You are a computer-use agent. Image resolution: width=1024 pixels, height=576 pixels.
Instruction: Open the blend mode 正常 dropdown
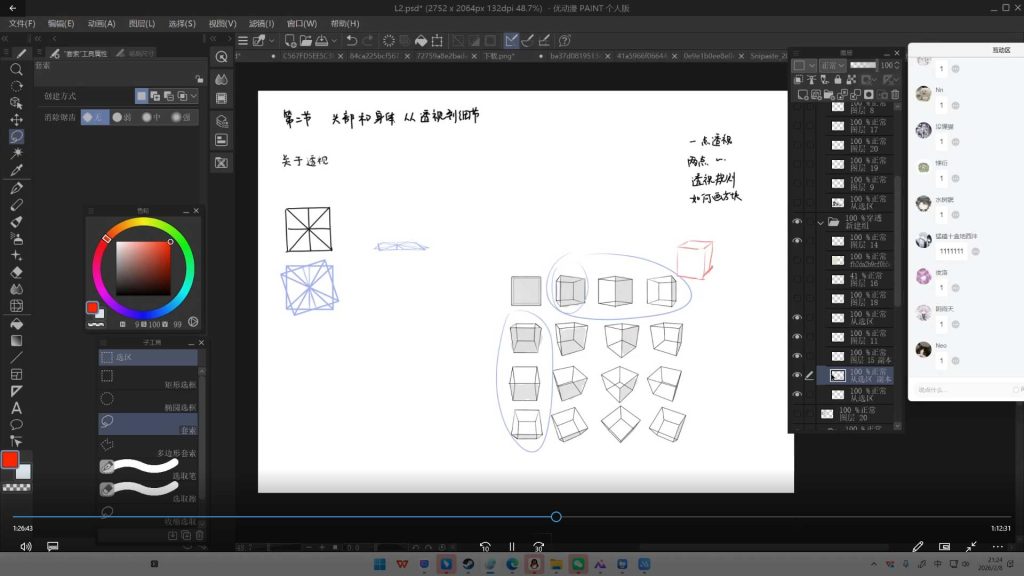[x=833, y=65]
